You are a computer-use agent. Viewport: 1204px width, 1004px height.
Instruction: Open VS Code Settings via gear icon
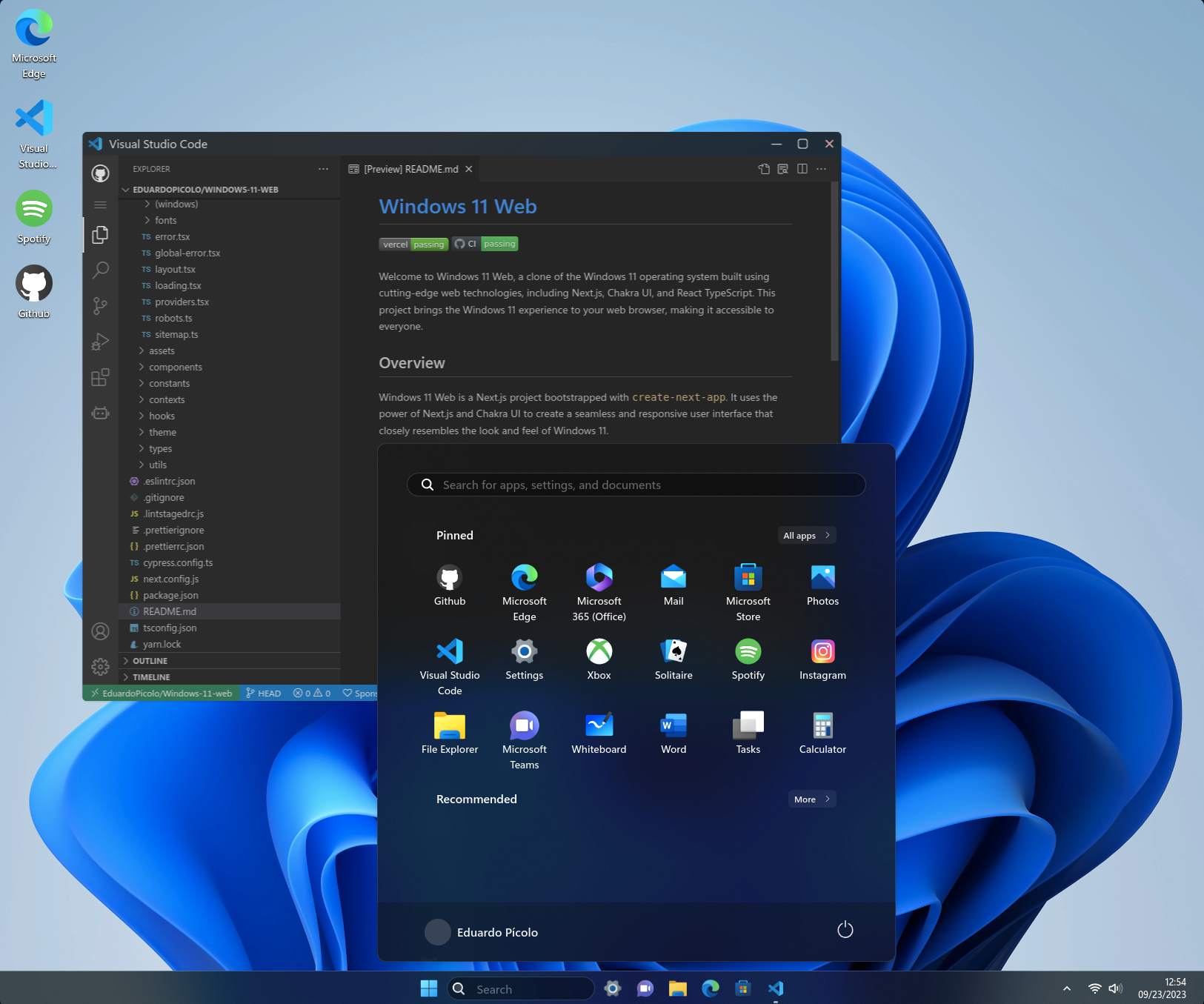click(x=100, y=666)
